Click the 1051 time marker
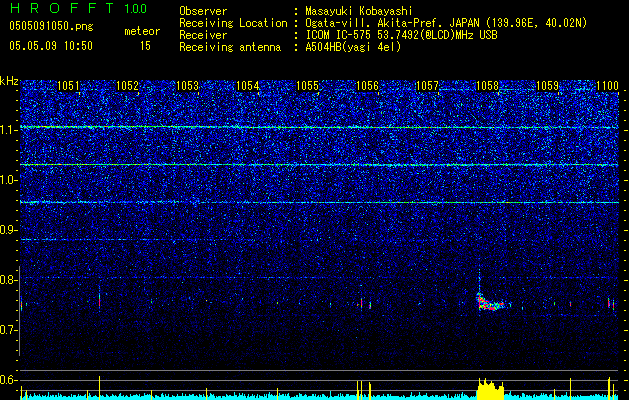 click(x=68, y=86)
